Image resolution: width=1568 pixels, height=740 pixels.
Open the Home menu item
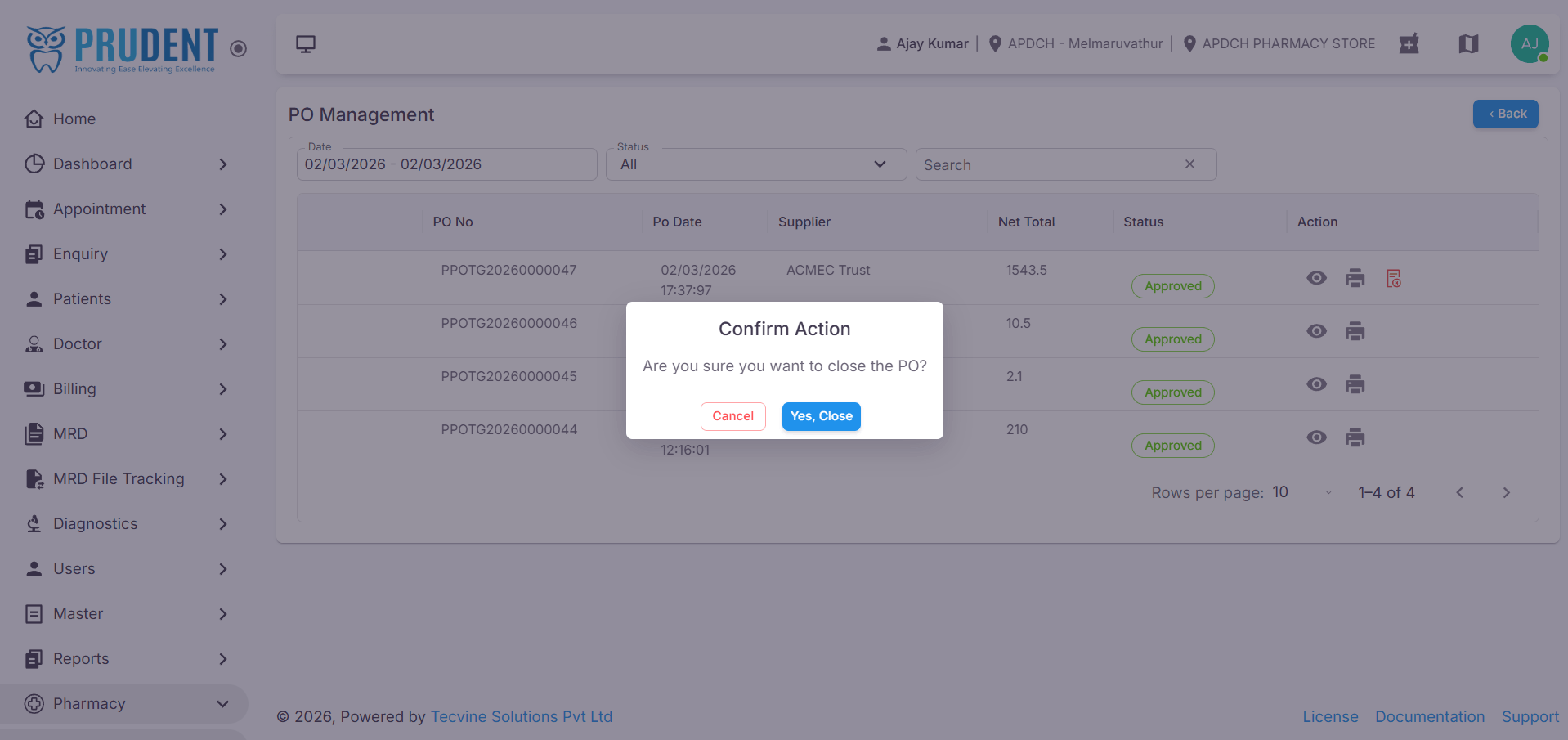click(x=124, y=119)
